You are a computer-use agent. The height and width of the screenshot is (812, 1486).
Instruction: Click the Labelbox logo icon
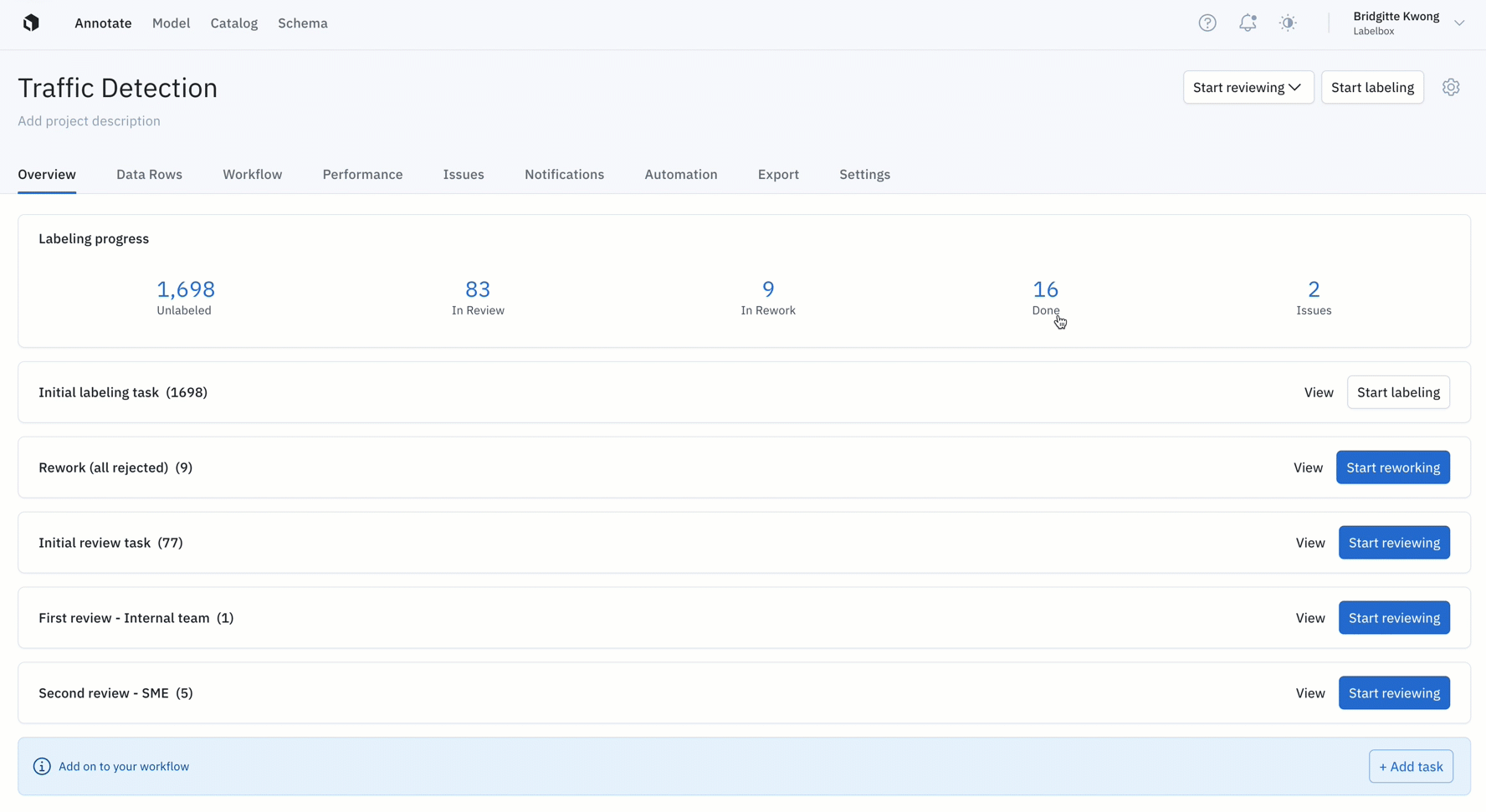(31, 23)
